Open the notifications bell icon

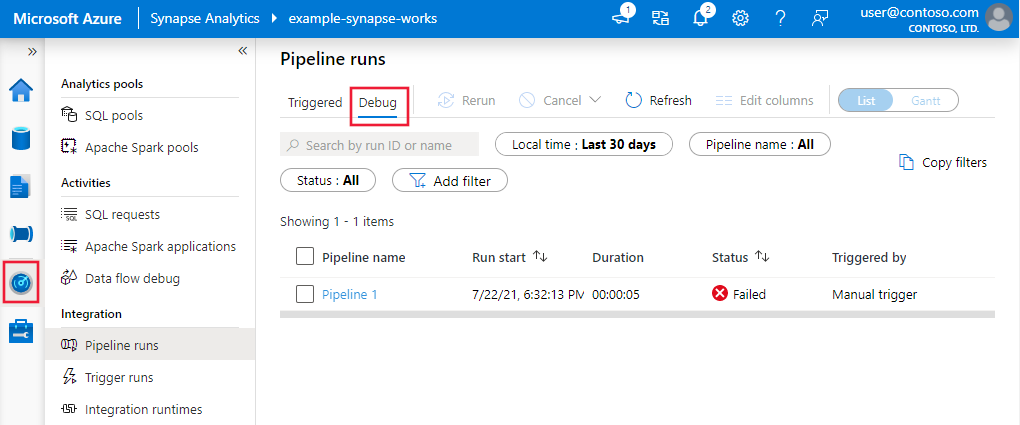pos(700,18)
